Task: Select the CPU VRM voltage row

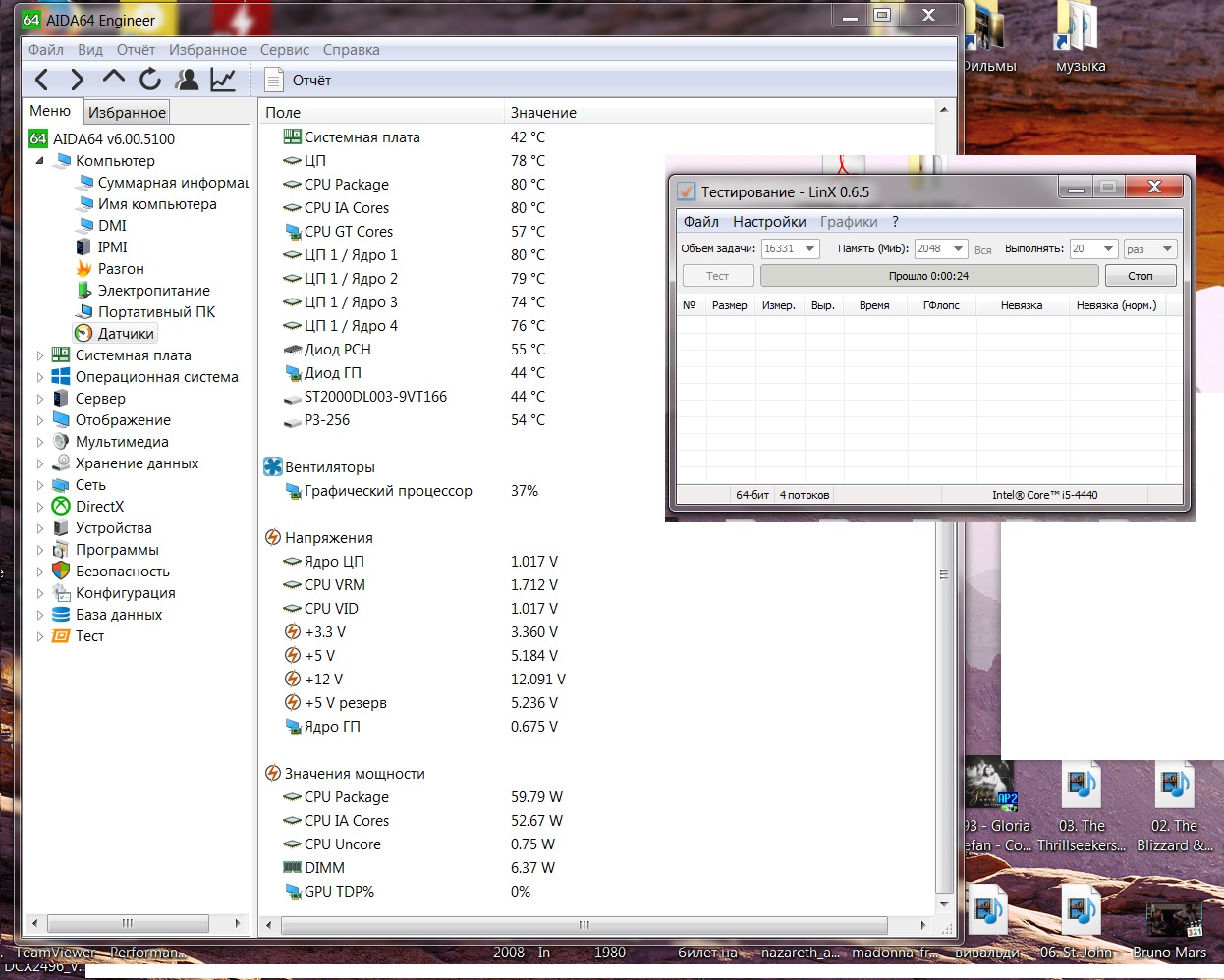Action: pos(595,585)
